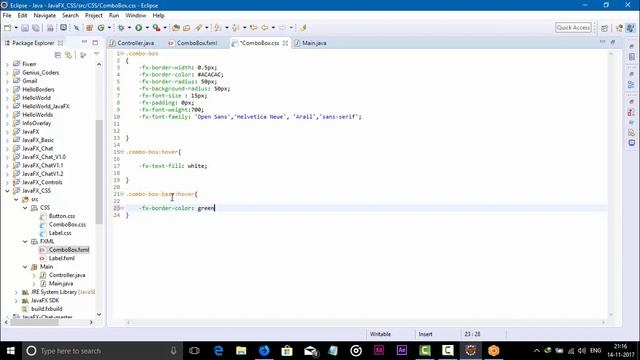
Task: Open Package Explorer view menu triangle
Action: tap(97, 54)
